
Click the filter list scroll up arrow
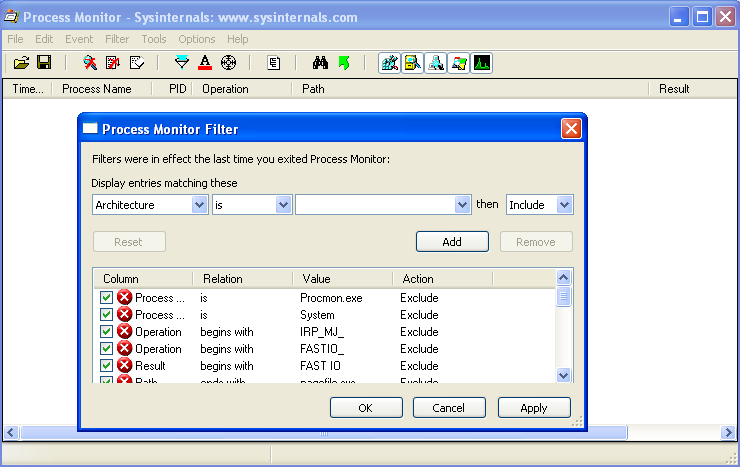(x=563, y=277)
